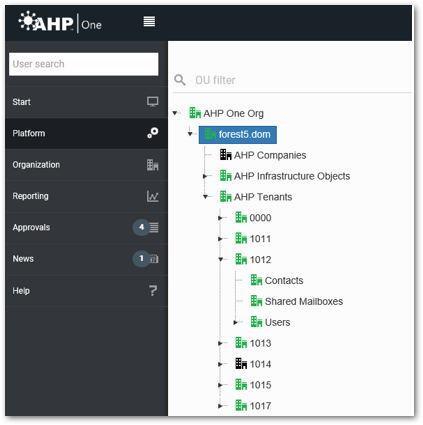The height and width of the screenshot is (425, 423).
Task: Collapse the forest5.dom node
Action: pyautogui.click(x=190, y=134)
